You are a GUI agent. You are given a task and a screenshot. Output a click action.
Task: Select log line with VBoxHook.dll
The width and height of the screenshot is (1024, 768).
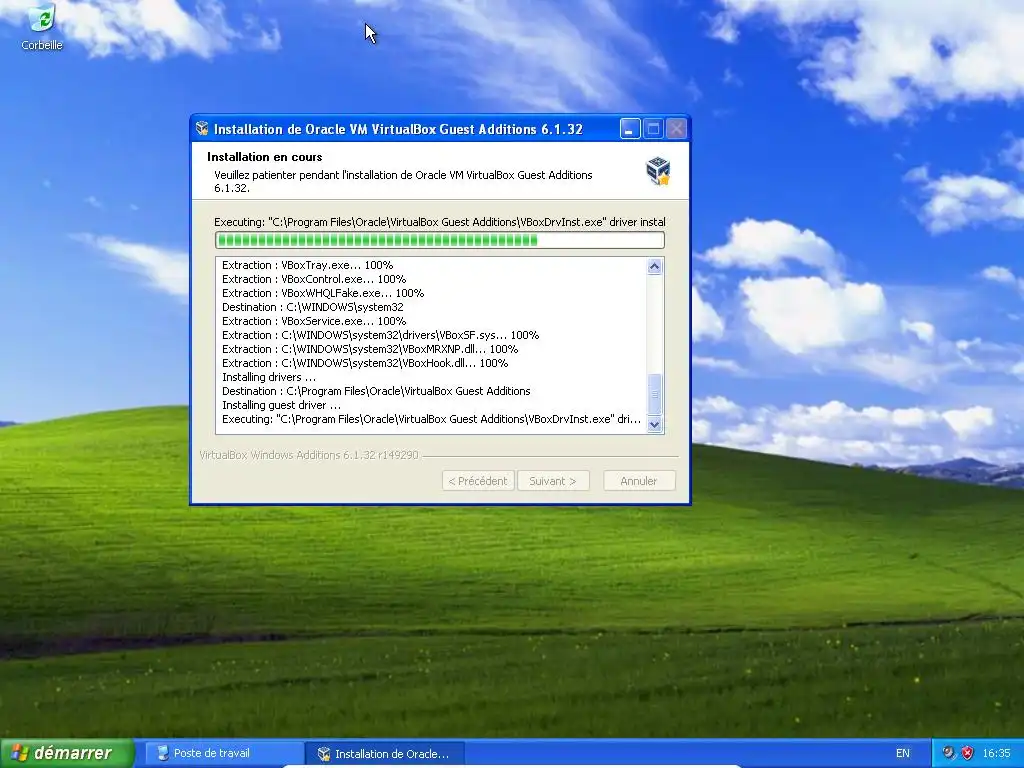tap(365, 363)
